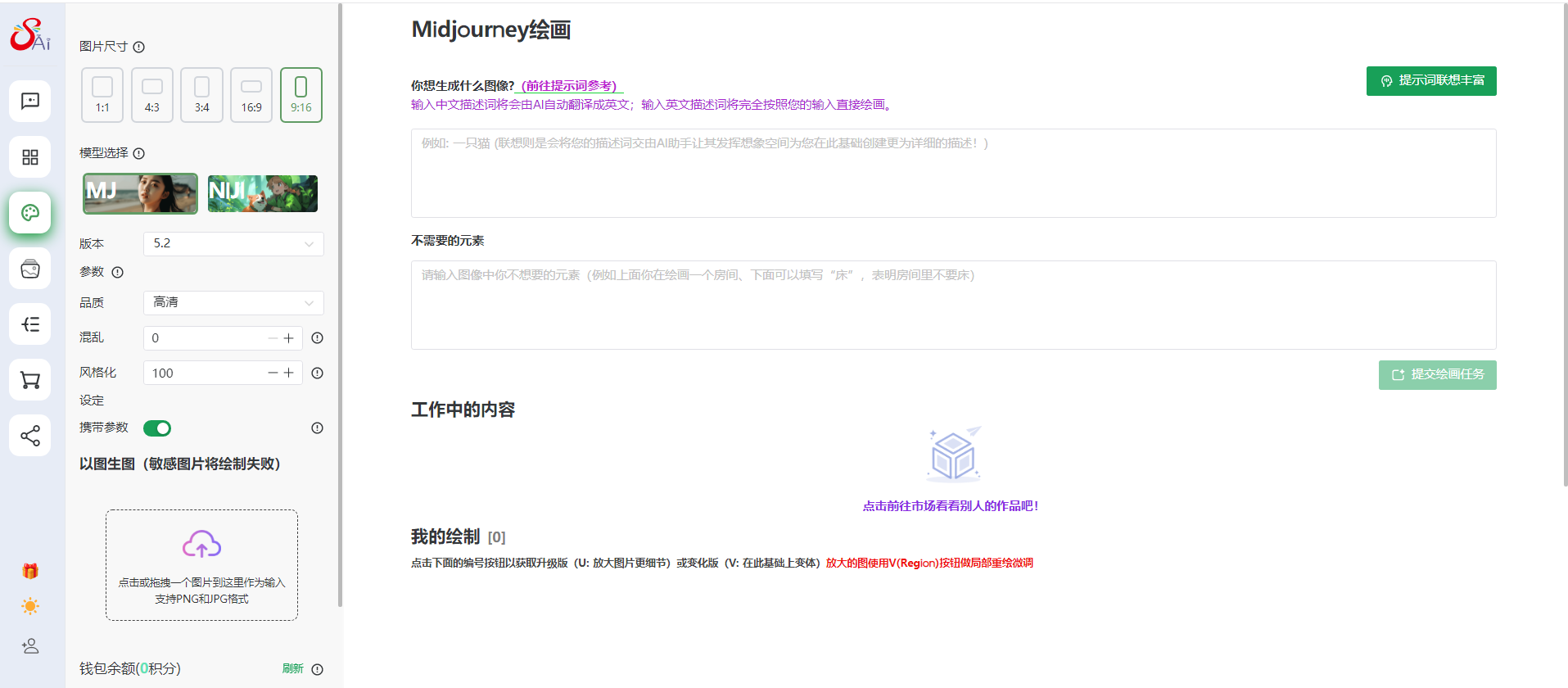Choose the MJ model thumbnail
Image resolution: width=1568 pixels, height=688 pixels.
click(141, 193)
